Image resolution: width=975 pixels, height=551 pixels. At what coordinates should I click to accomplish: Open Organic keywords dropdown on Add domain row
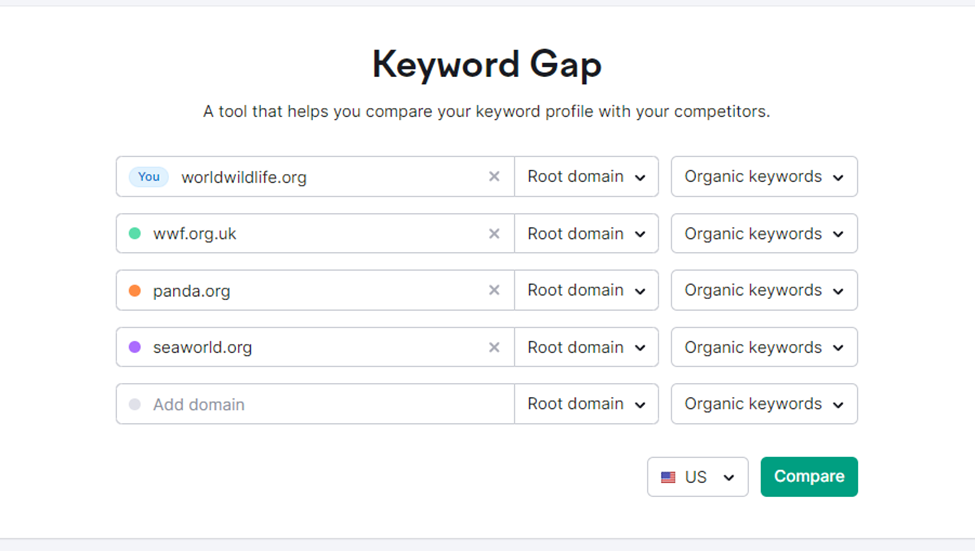point(764,404)
